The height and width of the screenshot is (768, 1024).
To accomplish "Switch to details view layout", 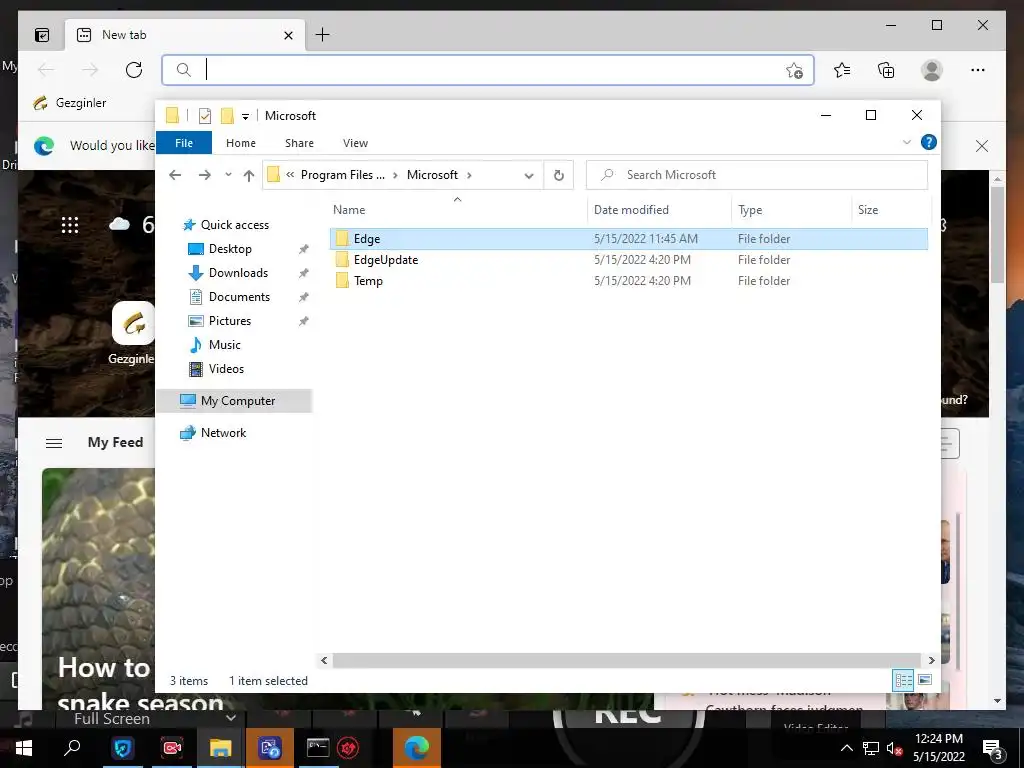I will [x=903, y=680].
